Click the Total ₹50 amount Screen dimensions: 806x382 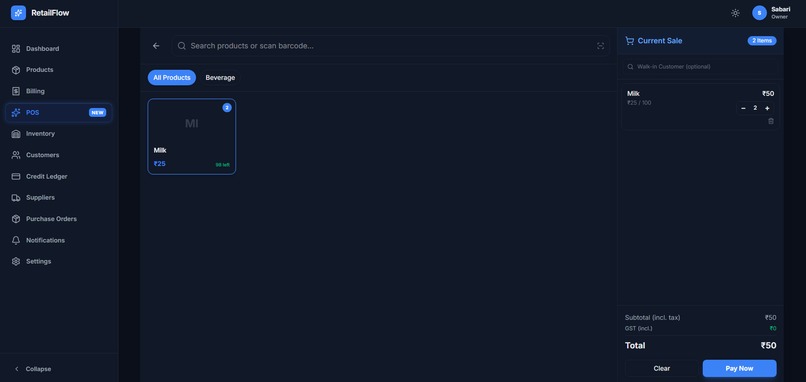pos(768,345)
